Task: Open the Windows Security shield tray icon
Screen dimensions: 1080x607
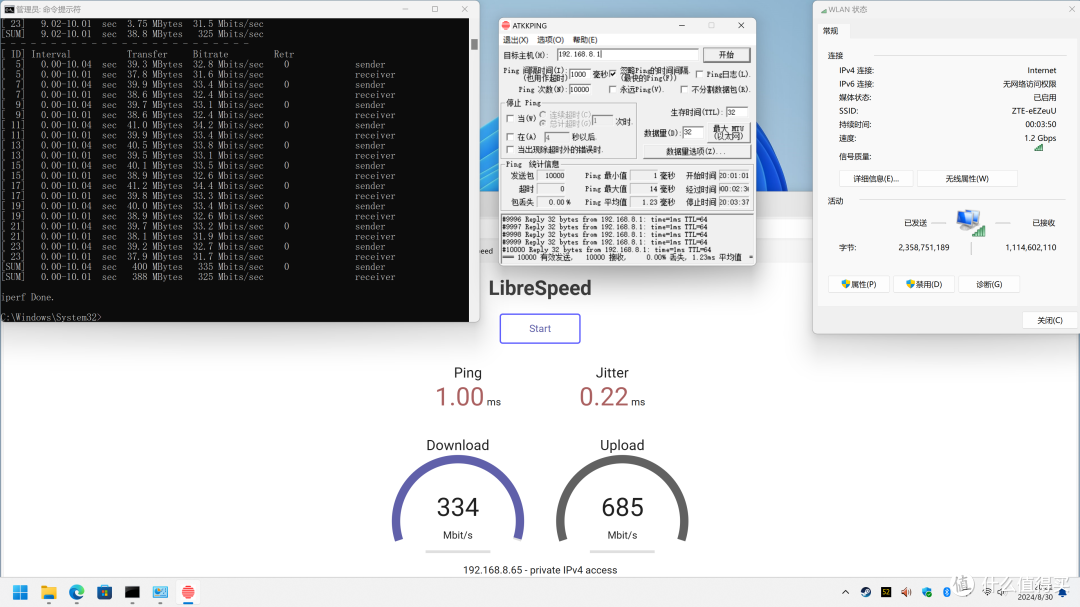Action: tap(926, 592)
